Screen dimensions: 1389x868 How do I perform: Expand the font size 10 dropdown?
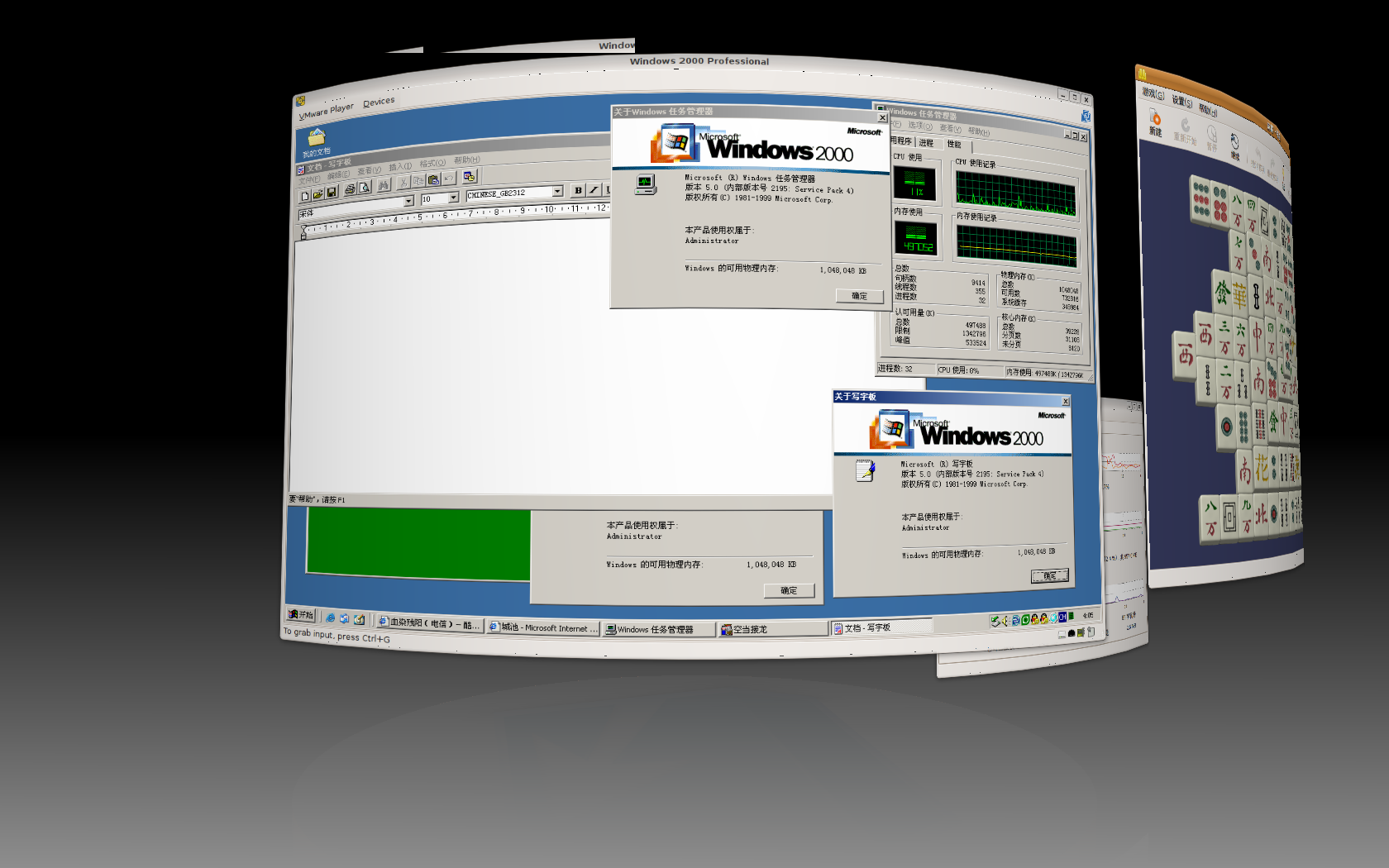click(x=453, y=198)
